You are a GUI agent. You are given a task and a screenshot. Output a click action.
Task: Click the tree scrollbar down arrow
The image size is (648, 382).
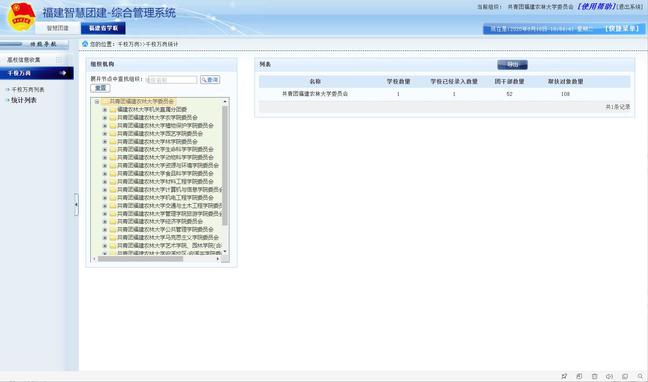coord(225,251)
